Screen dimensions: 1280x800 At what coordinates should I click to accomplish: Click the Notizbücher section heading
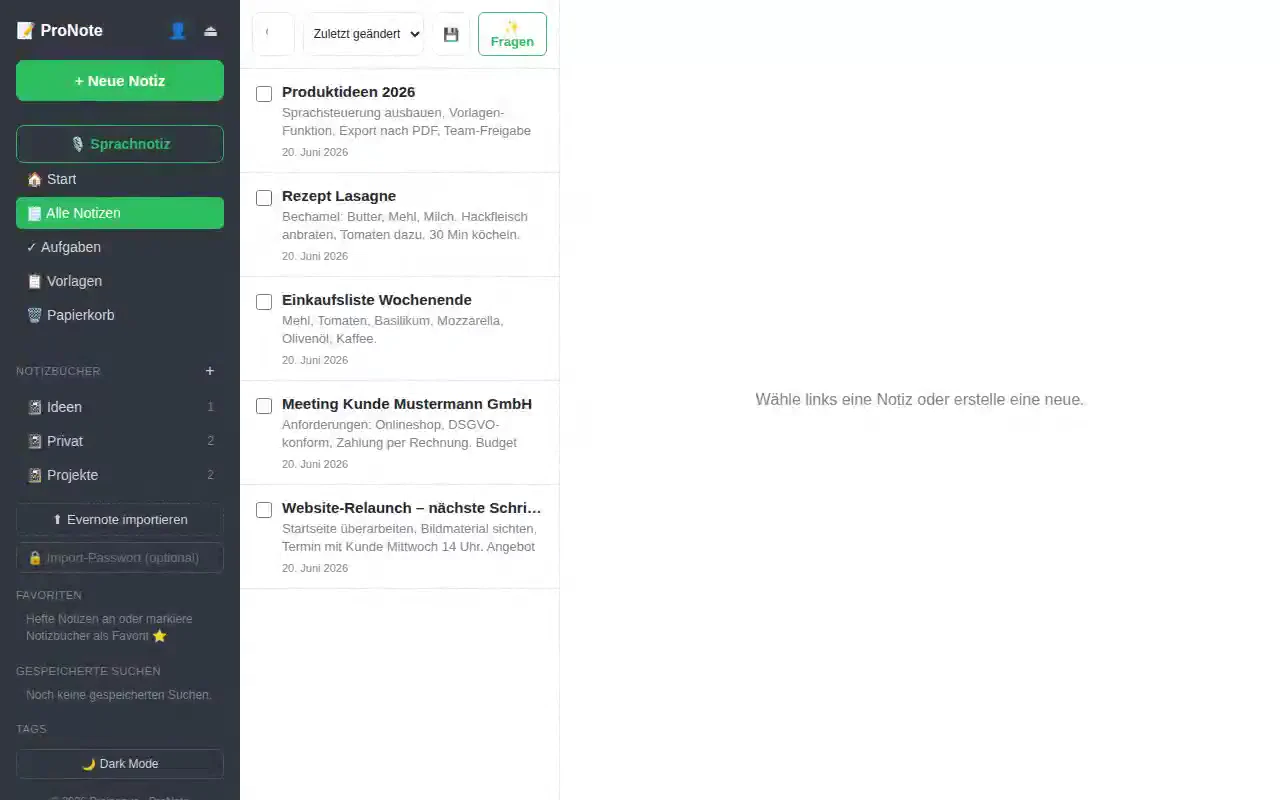coord(58,371)
